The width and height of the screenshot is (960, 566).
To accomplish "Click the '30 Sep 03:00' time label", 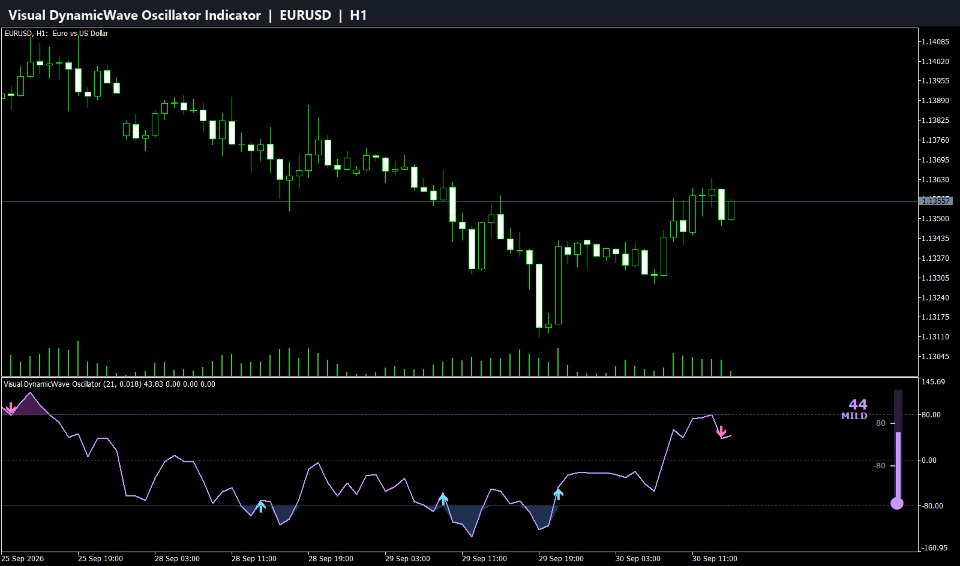I will [x=638, y=558].
